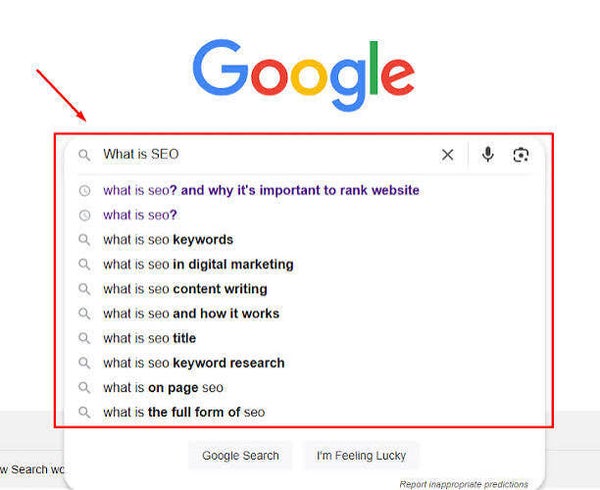Click the clock icon next to the 'rank website' suggestion

(x=84, y=190)
